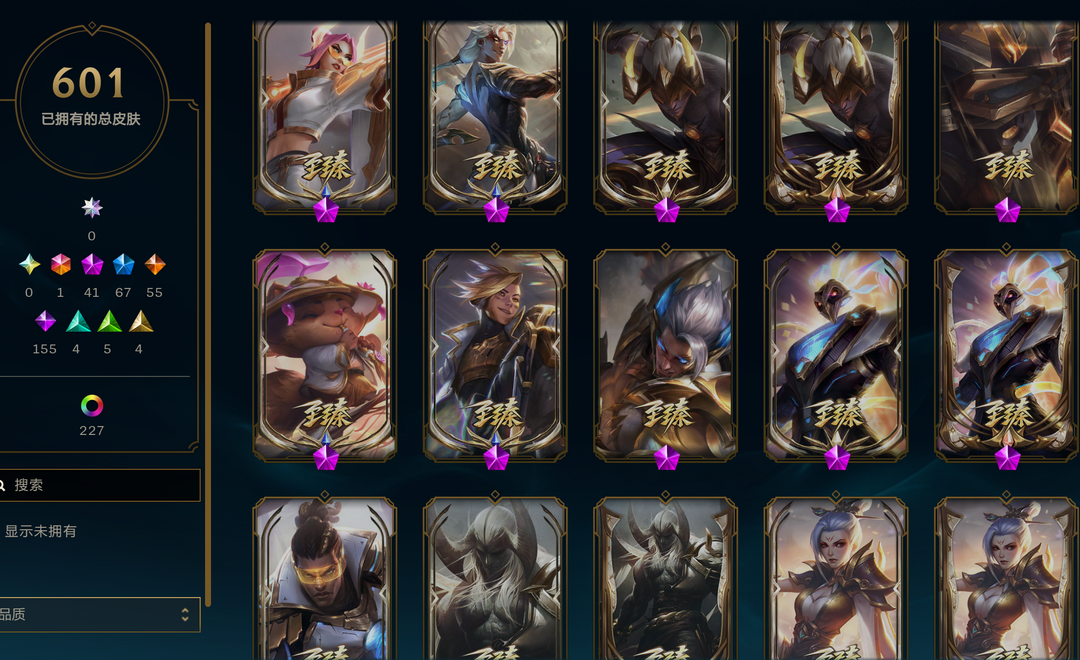
Task: Select the blue Legendary gem showing 67
Action: point(123,264)
